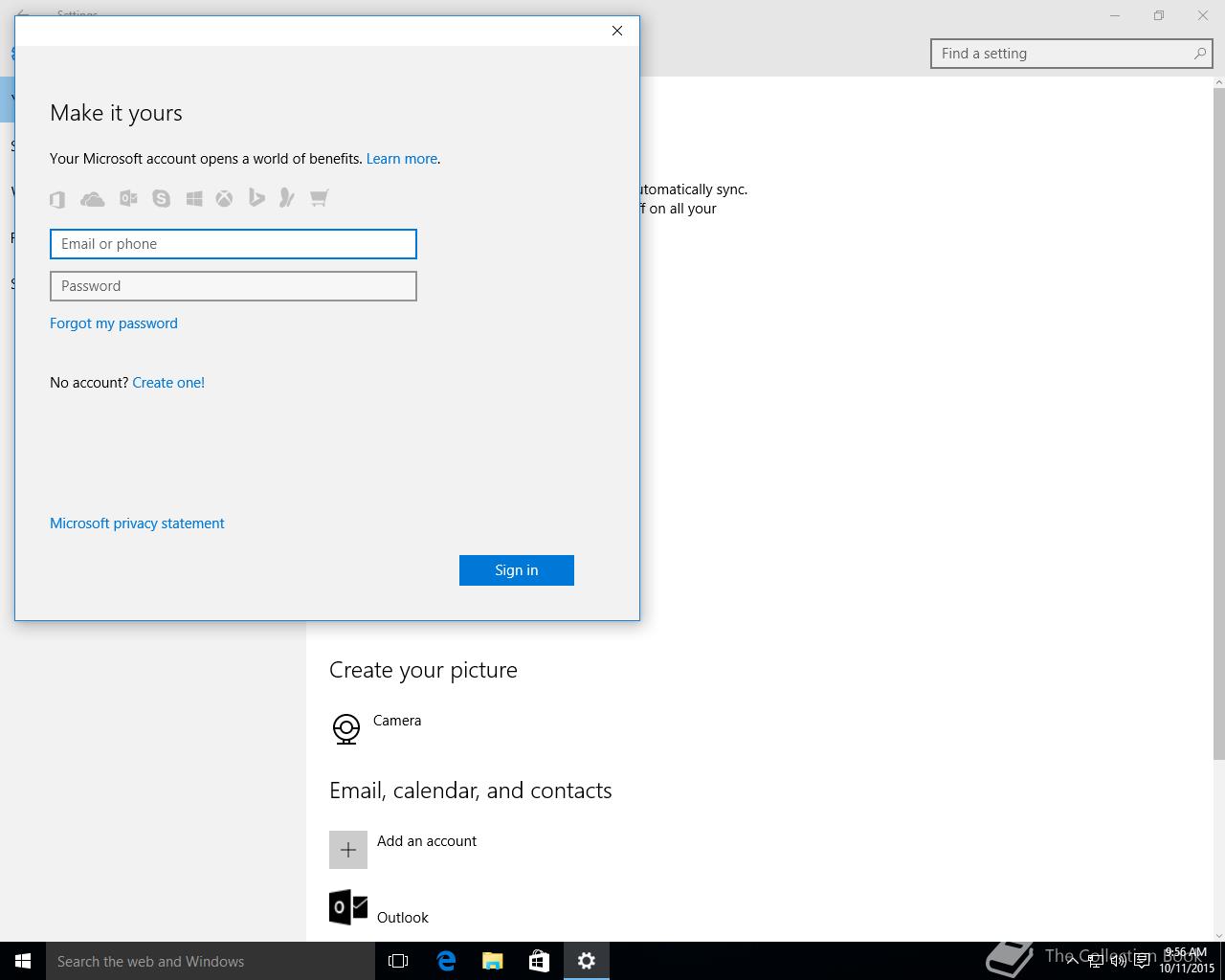Click the Find a setting search box
Image resolution: width=1225 pixels, height=980 pixels.
1072,54
